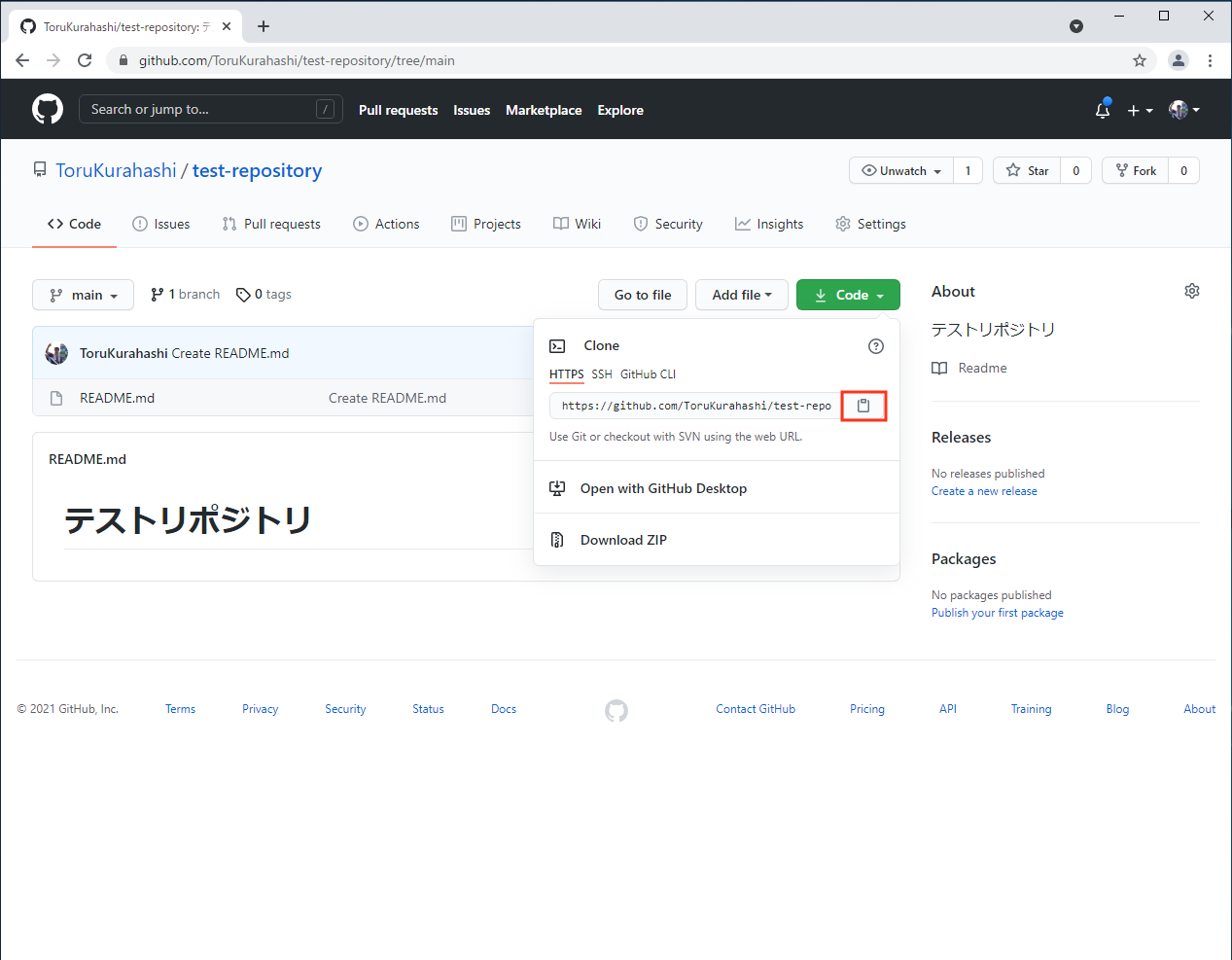Select the GitHub CLI clone option

tap(648, 374)
